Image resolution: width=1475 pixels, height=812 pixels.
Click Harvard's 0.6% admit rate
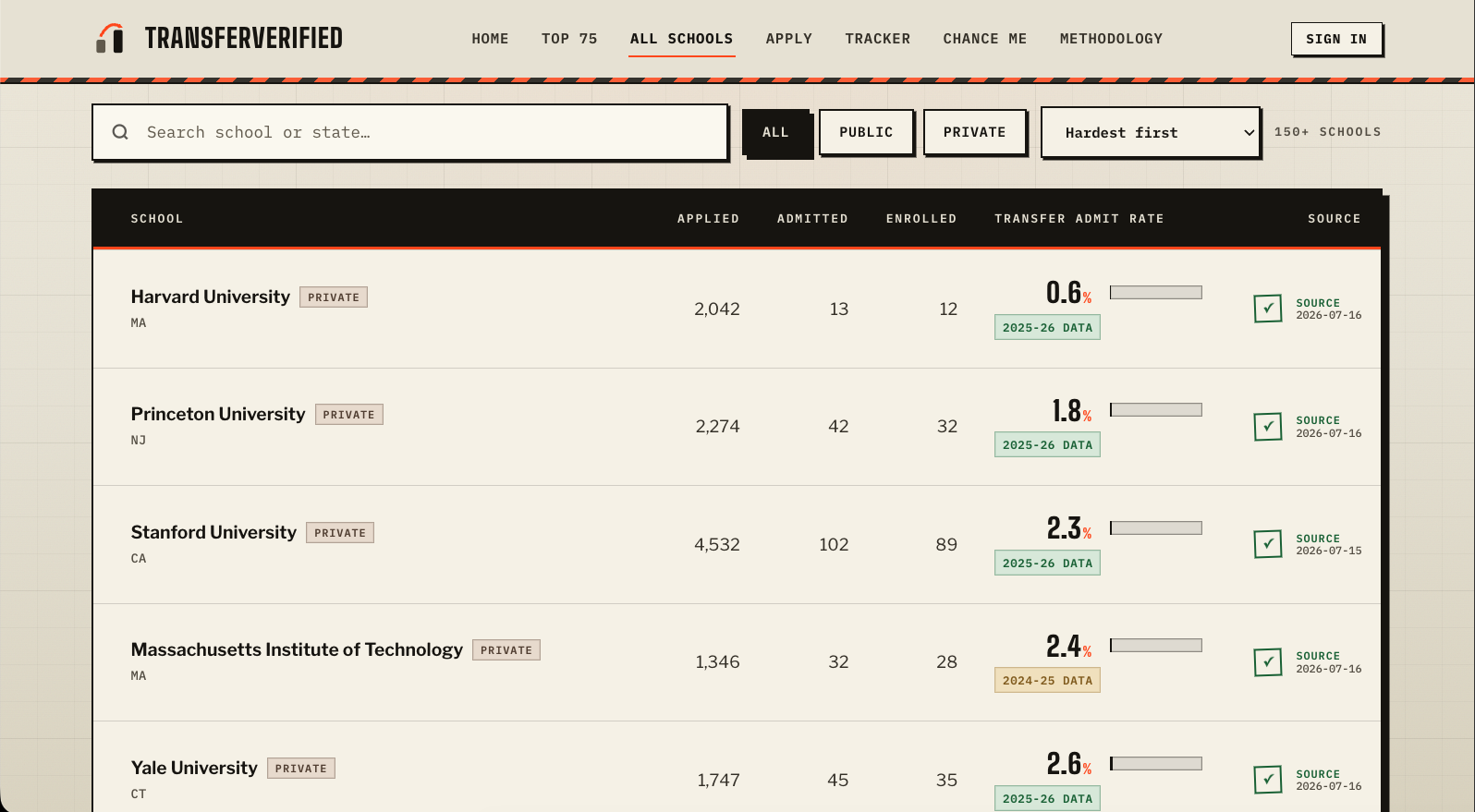1069,292
